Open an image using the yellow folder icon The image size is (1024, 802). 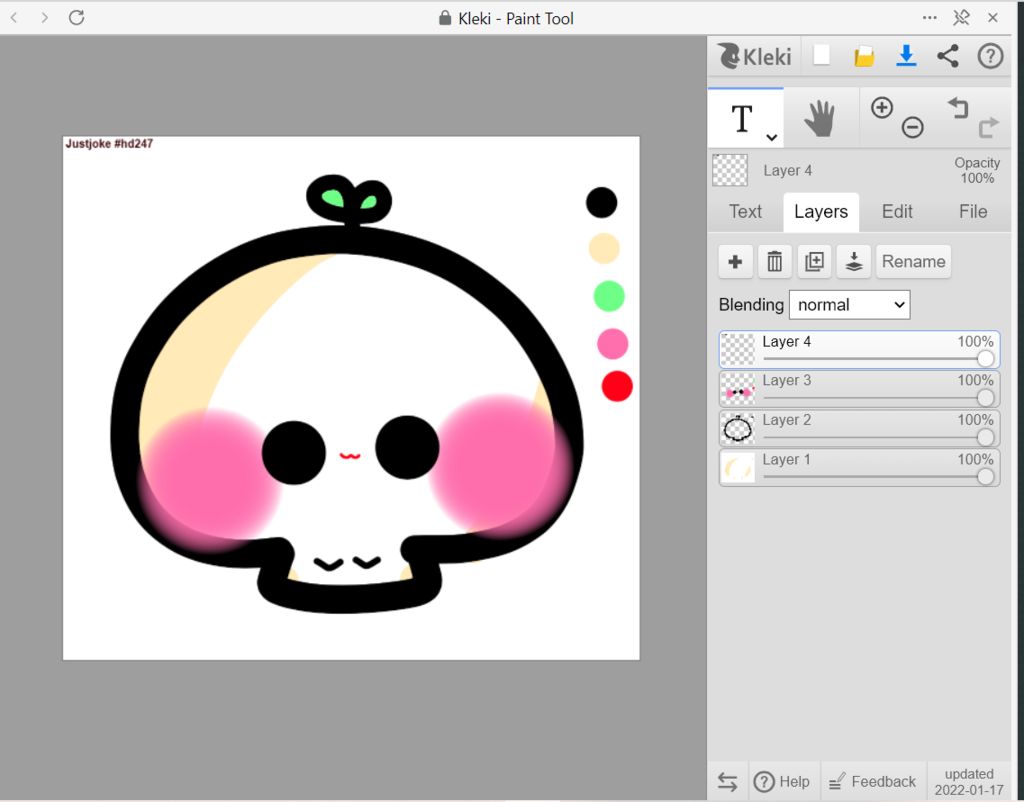[x=863, y=57]
